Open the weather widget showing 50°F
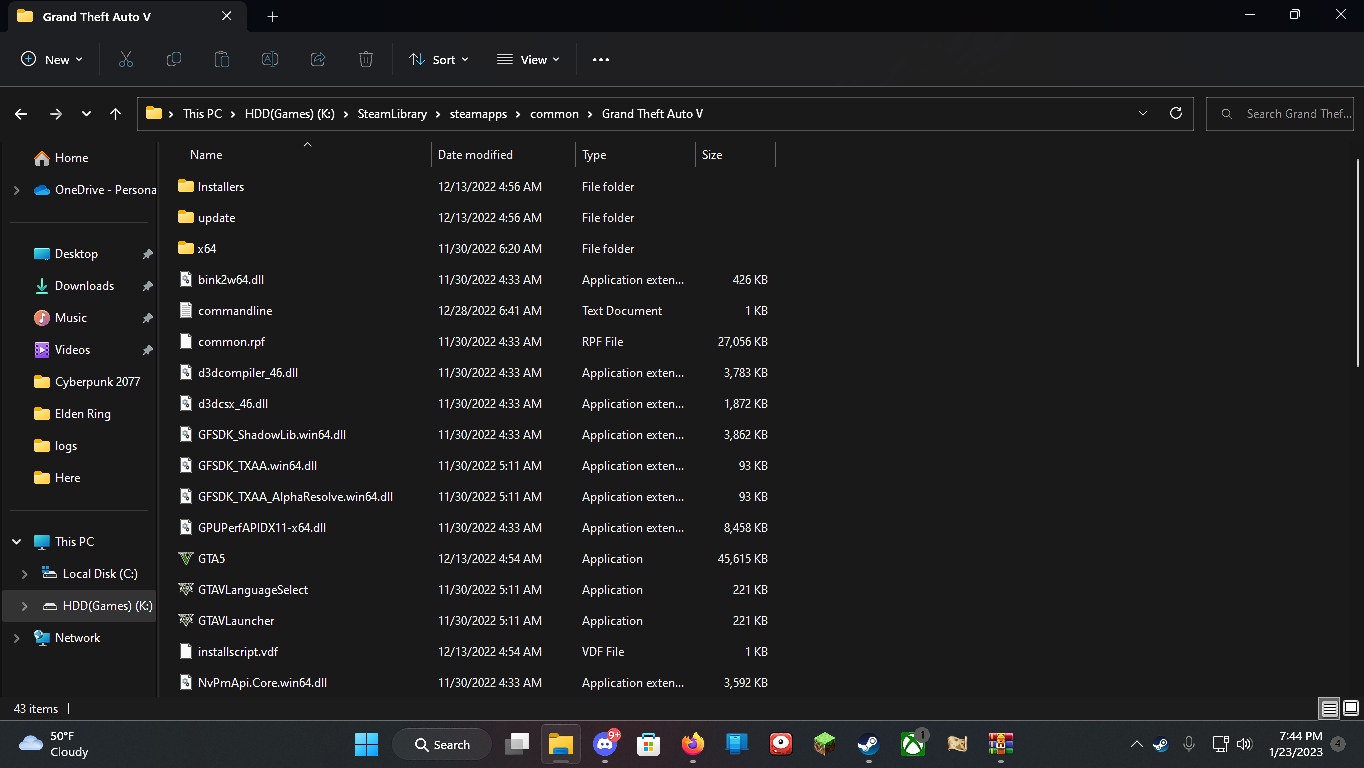Image resolution: width=1364 pixels, height=768 pixels. coord(55,744)
